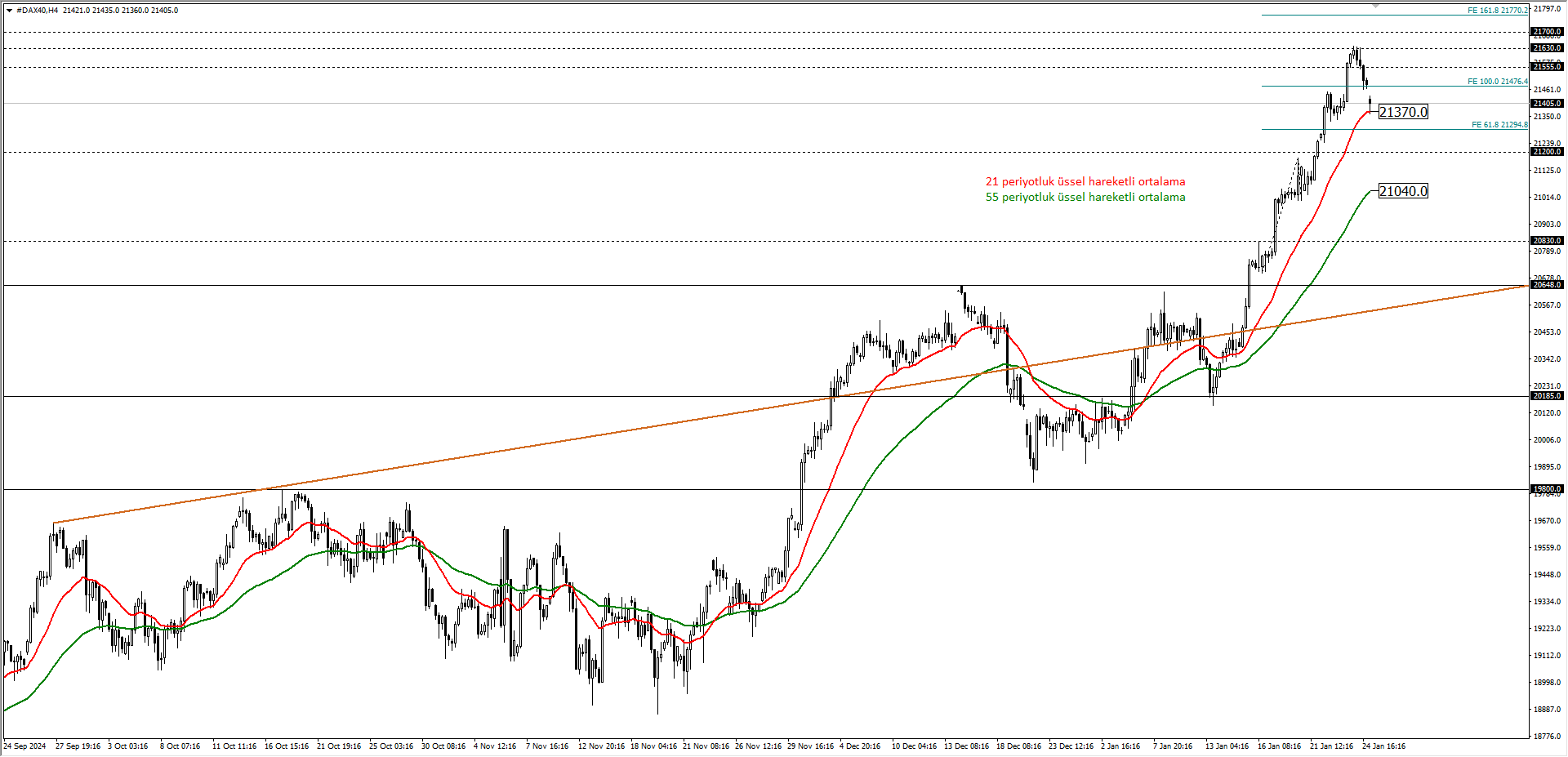Click the 19559.0 price axis value
Image resolution: width=1568 pixels, height=757 pixels.
1547,548
